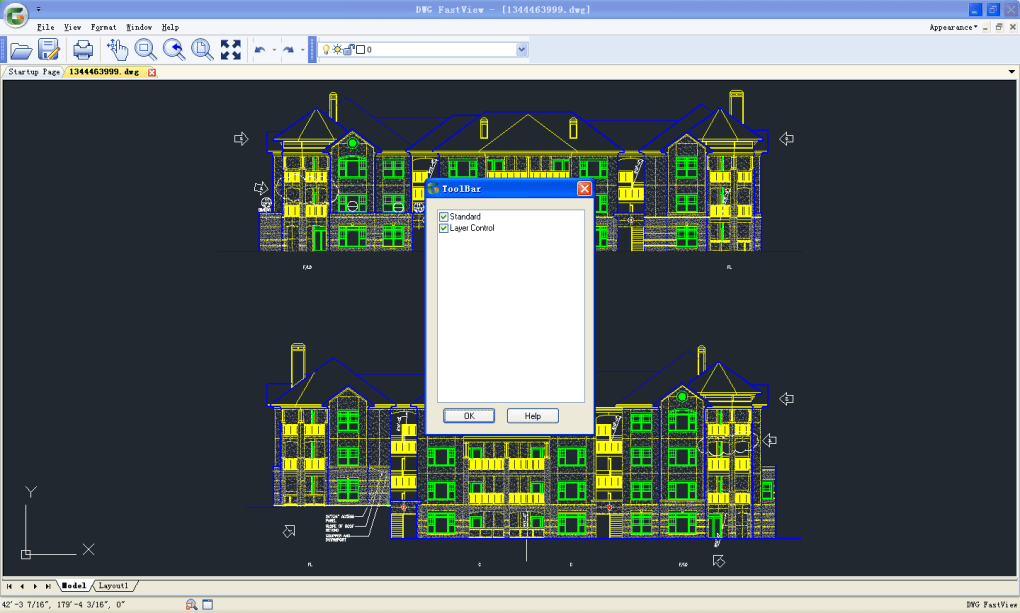The width and height of the screenshot is (1020, 613).
Task: Select the Zoom Realtime tool
Action: [145, 48]
